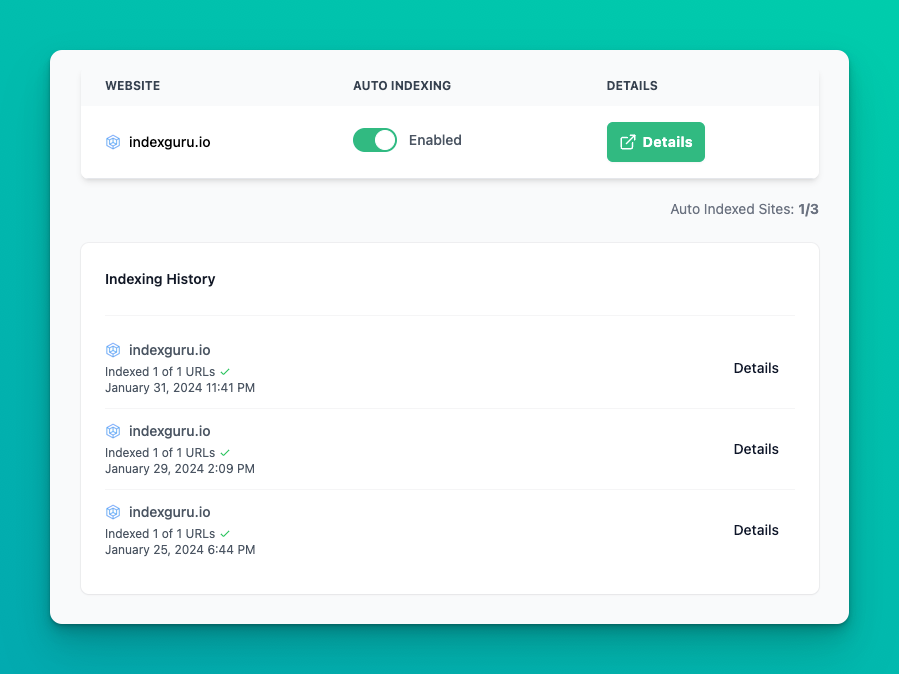Click the Enabled label next to the switch
The width and height of the screenshot is (899, 674).
435,140
